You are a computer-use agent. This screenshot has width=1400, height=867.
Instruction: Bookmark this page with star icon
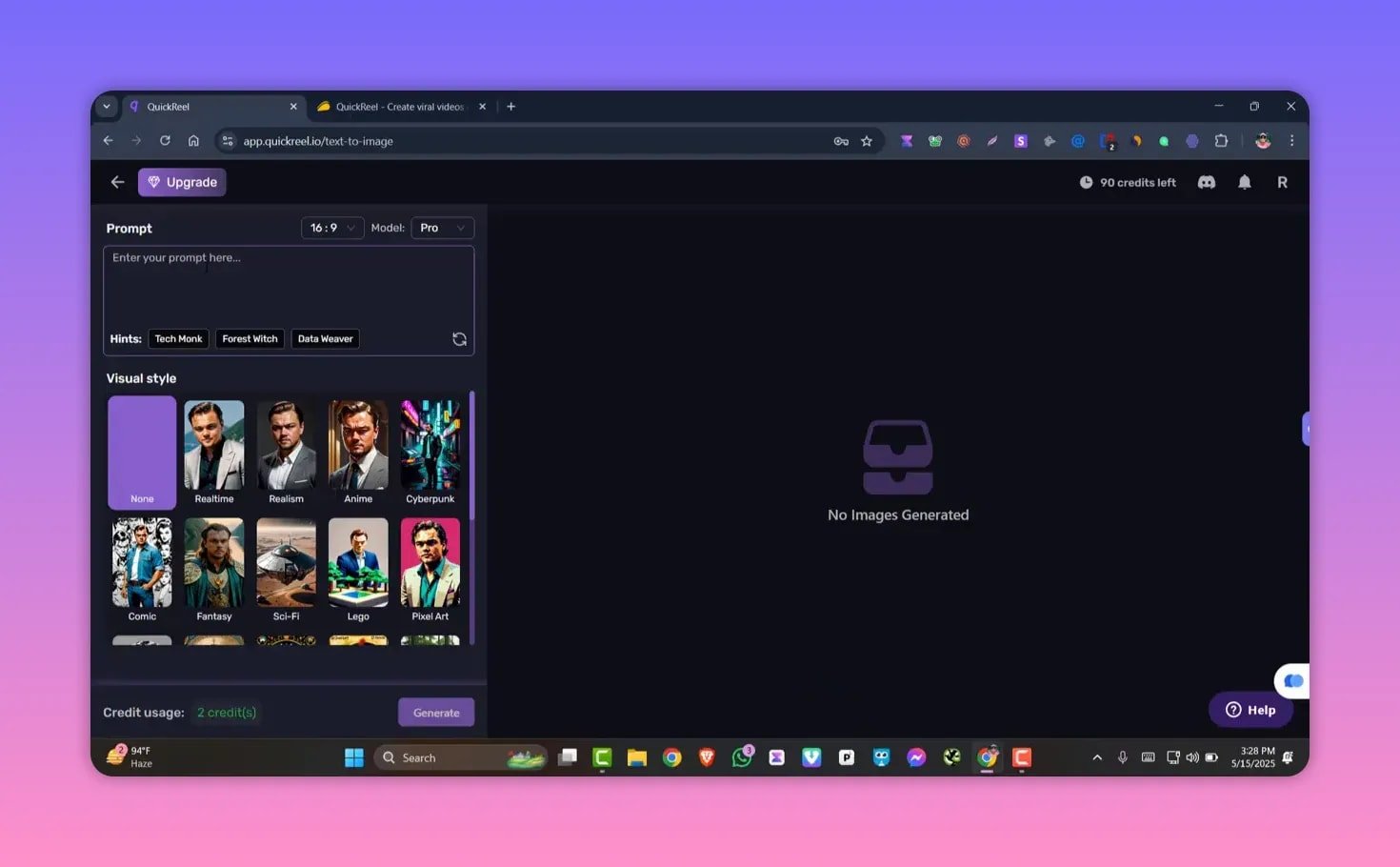(867, 141)
